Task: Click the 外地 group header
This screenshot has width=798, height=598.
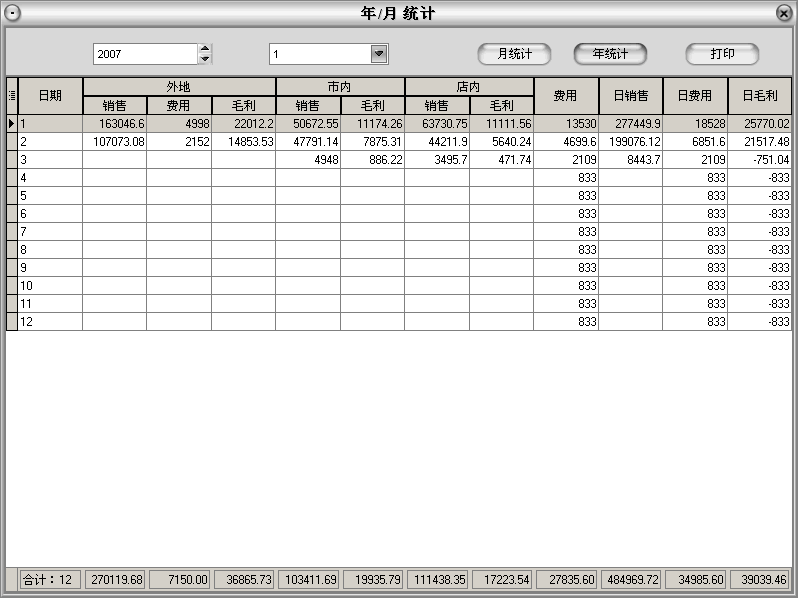Action: pyautogui.click(x=179, y=87)
